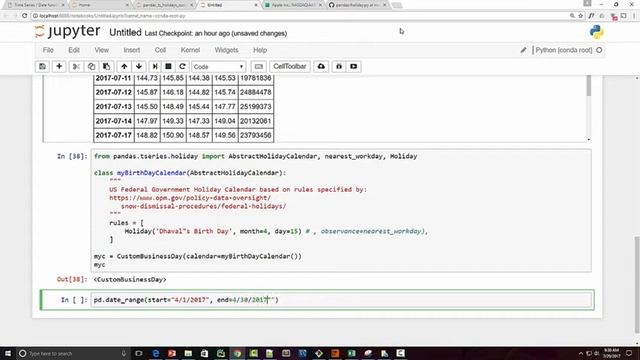Move selected cell down arrow
The width and height of the screenshot is (640, 360).
tap(139, 67)
